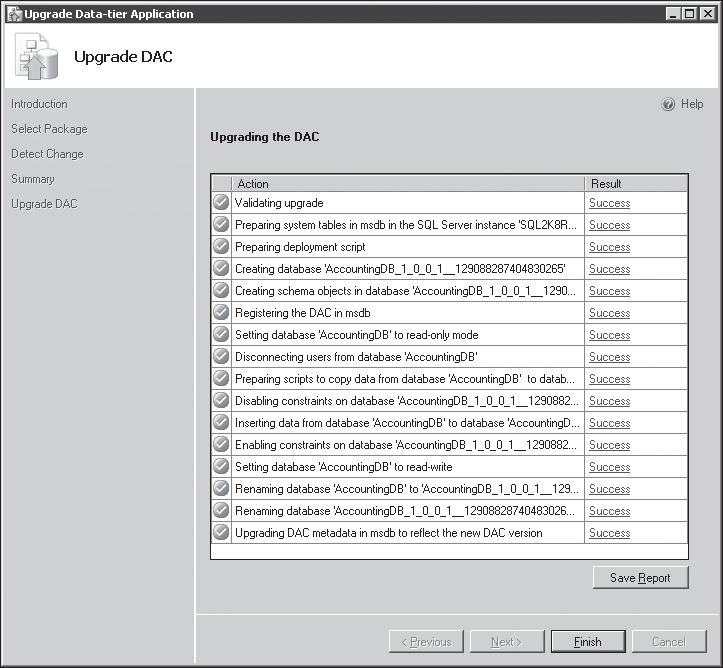
Task: Select 'Setting database AccountingDB to read-write' text
Action: pyautogui.click(x=344, y=467)
